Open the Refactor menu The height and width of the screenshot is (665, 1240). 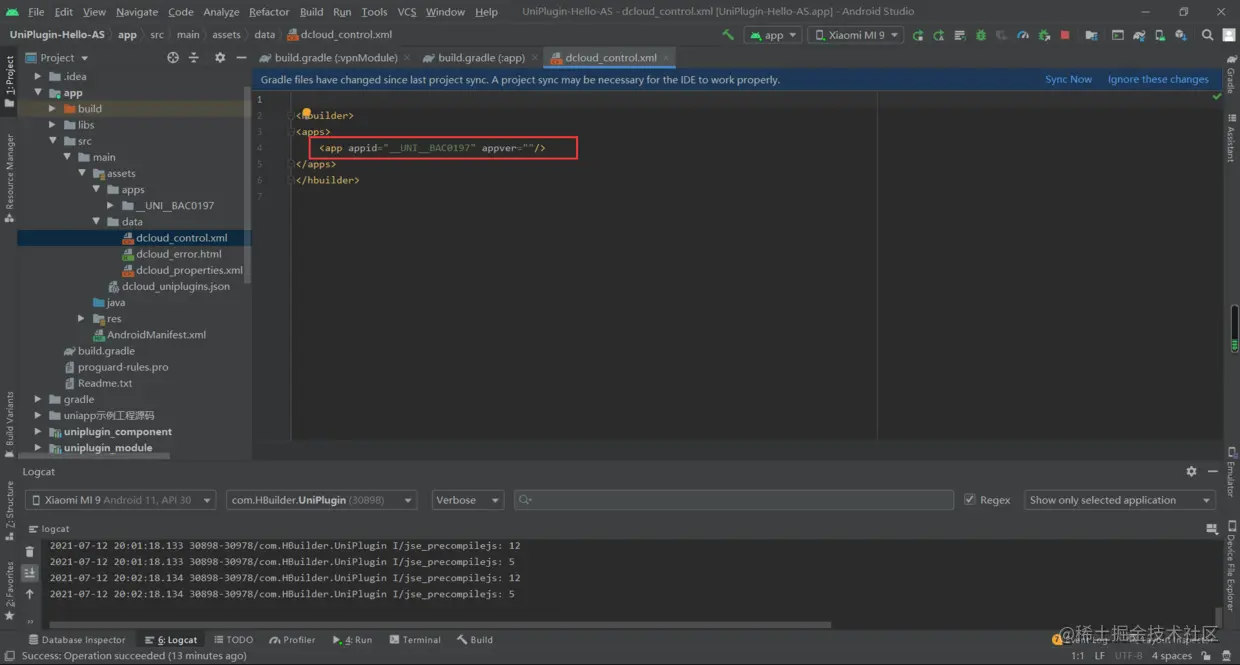pyautogui.click(x=269, y=12)
